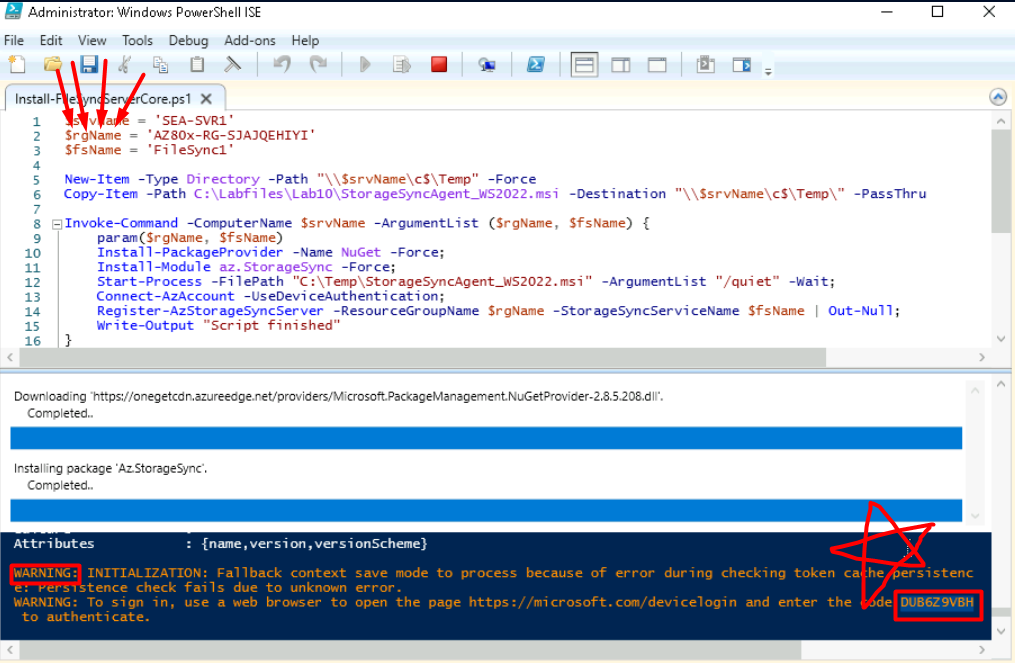Click Register-AzStorageSyncServer on line 14
The width and height of the screenshot is (1015, 663).
pos(210,311)
